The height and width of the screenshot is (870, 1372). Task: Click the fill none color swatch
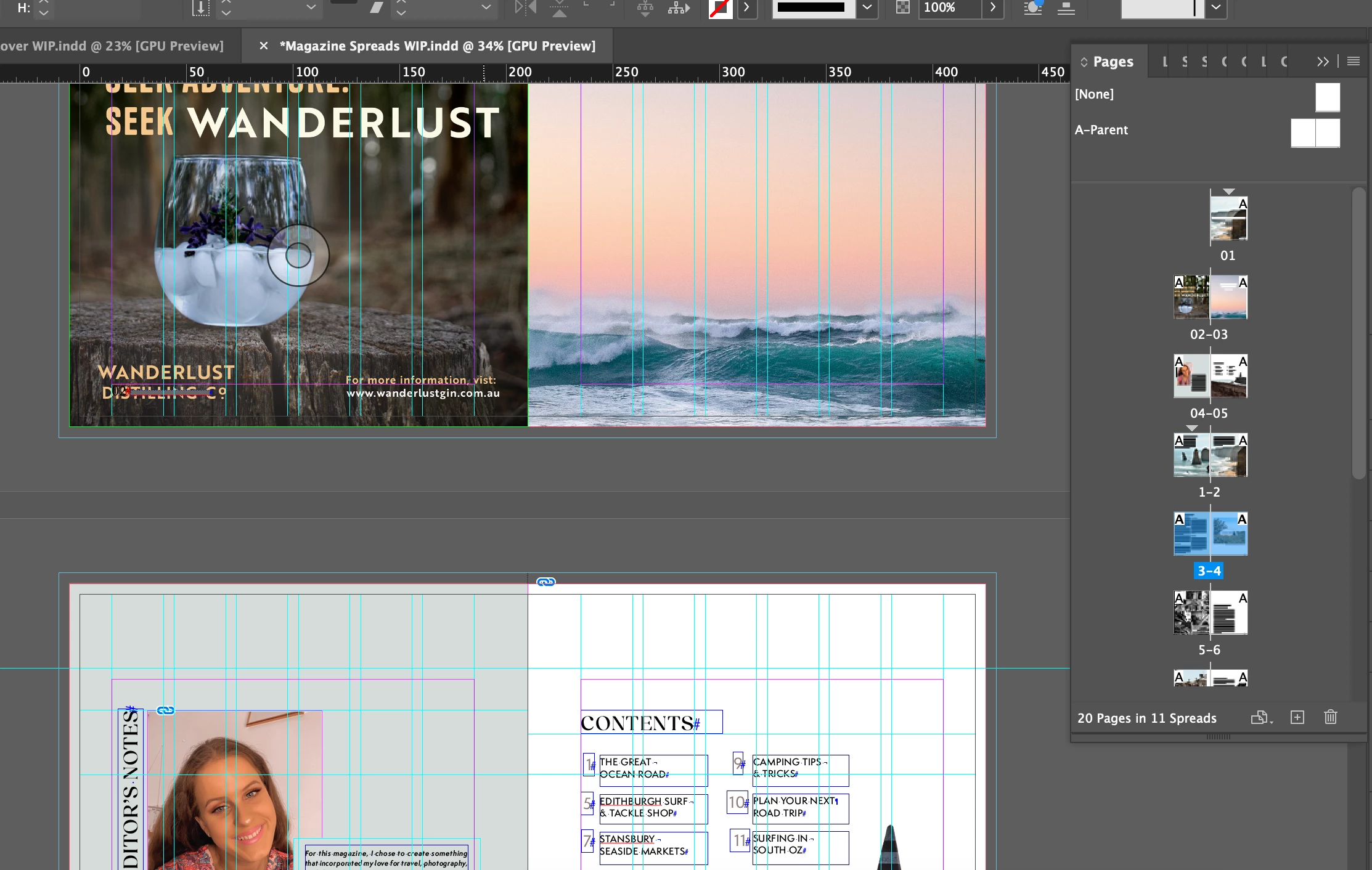[720, 8]
